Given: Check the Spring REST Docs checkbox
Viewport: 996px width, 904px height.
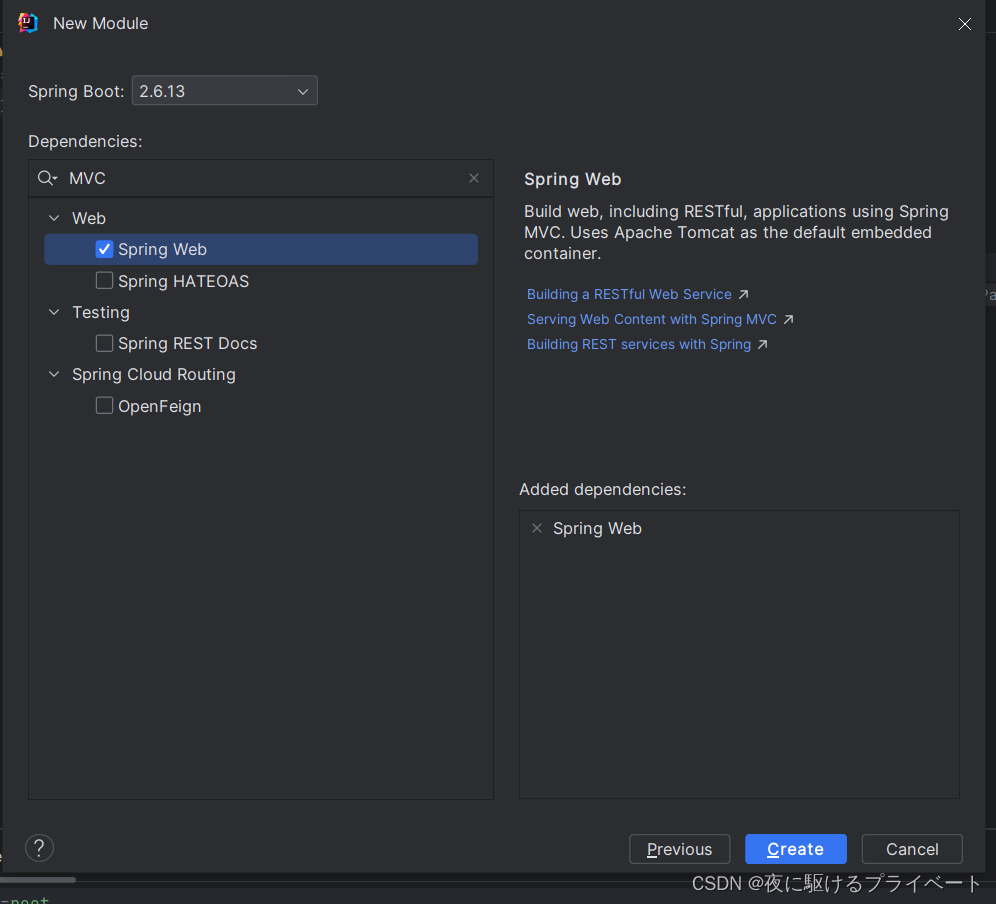Looking at the screenshot, I should point(104,343).
